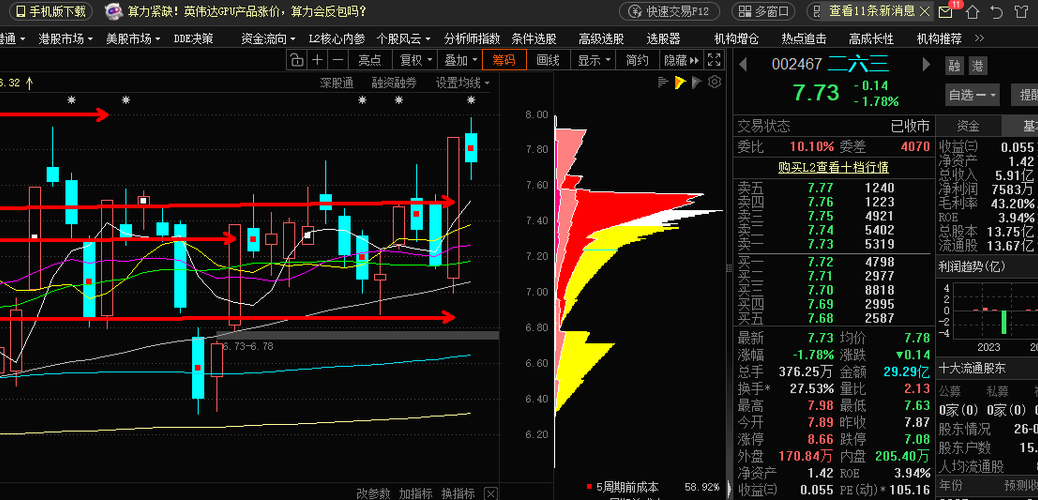Expand the 美股市场 menu
Viewport: 1038px width, 500px height.
click(132, 38)
